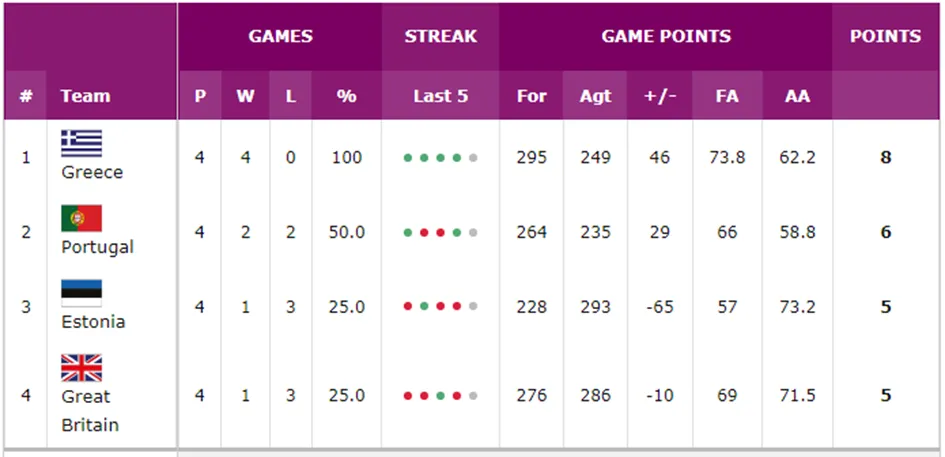The height and width of the screenshot is (457, 945).
Task: Click the POINTS header
Action: (x=885, y=36)
